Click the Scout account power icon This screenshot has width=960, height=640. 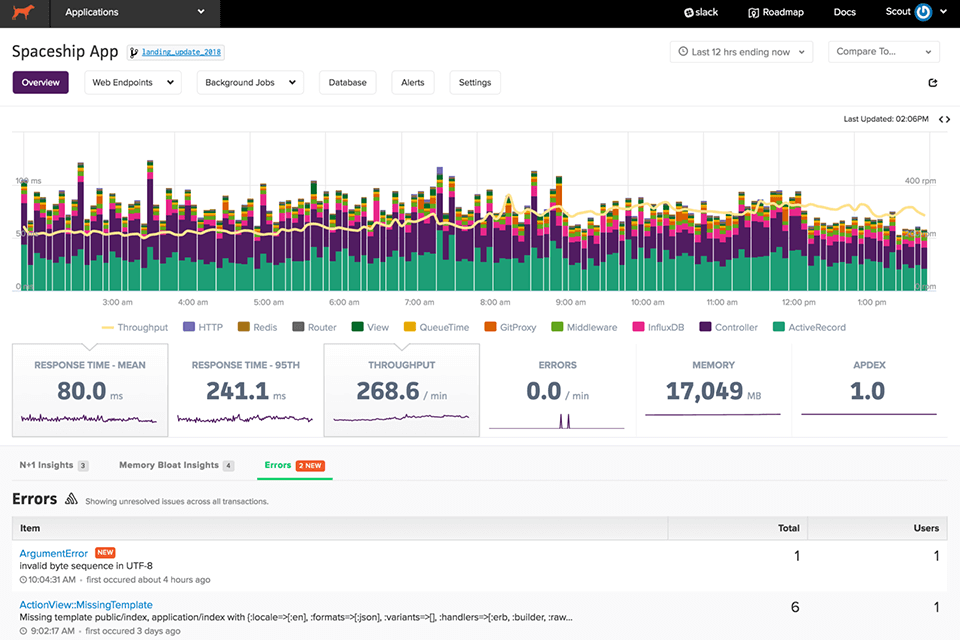coord(923,13)
